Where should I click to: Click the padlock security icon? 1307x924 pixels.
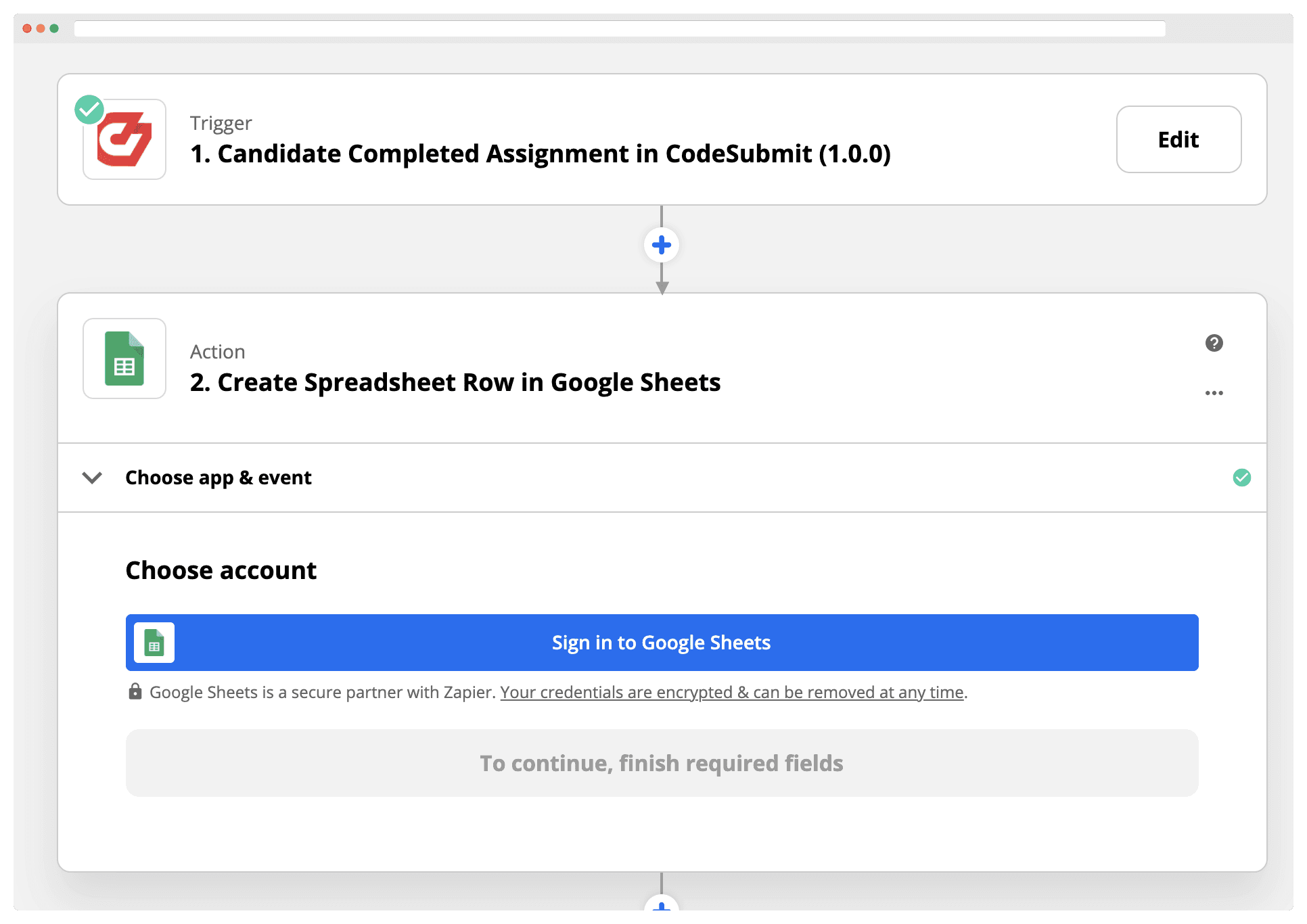[135, 691]
